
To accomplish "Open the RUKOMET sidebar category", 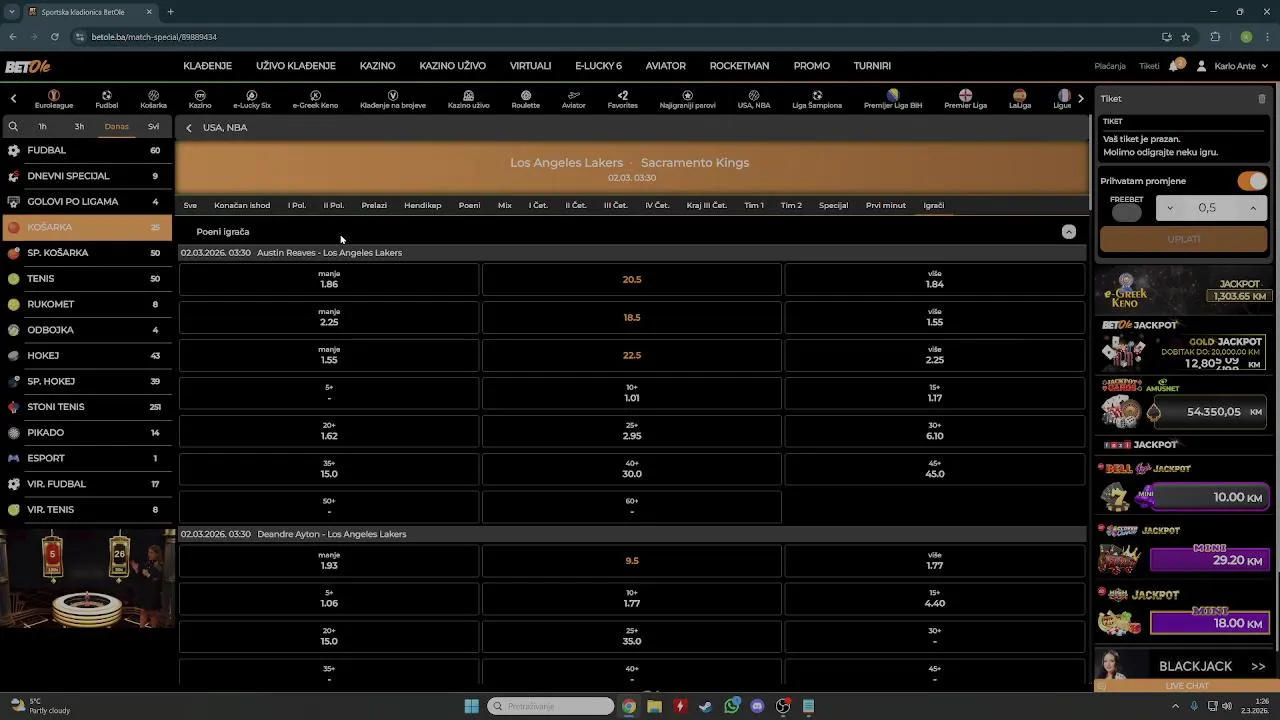I will coord(86,304).
